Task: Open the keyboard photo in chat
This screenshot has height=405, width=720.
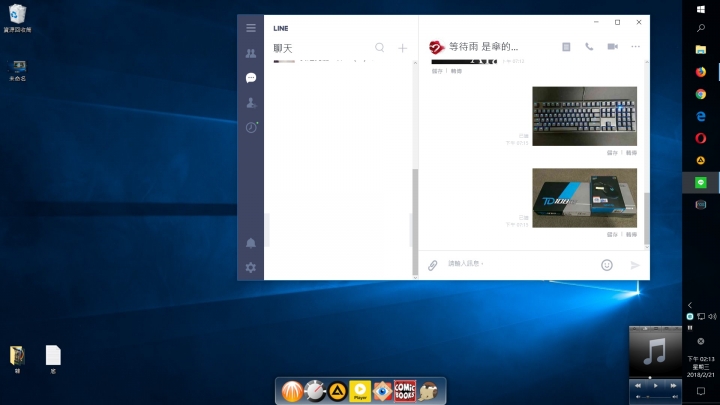Action: [x=585, y=116]
